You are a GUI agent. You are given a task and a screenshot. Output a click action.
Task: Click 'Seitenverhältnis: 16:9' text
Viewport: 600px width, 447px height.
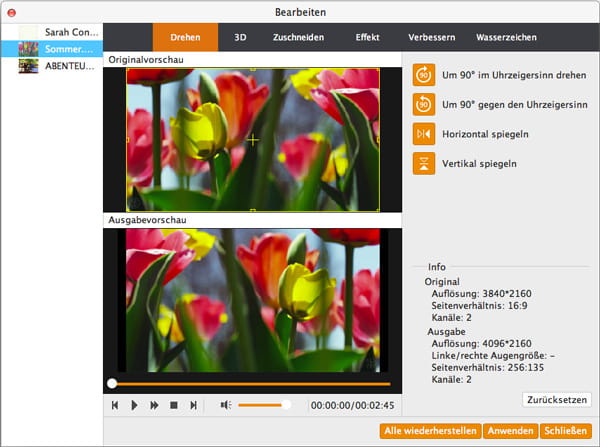(479, 305)
